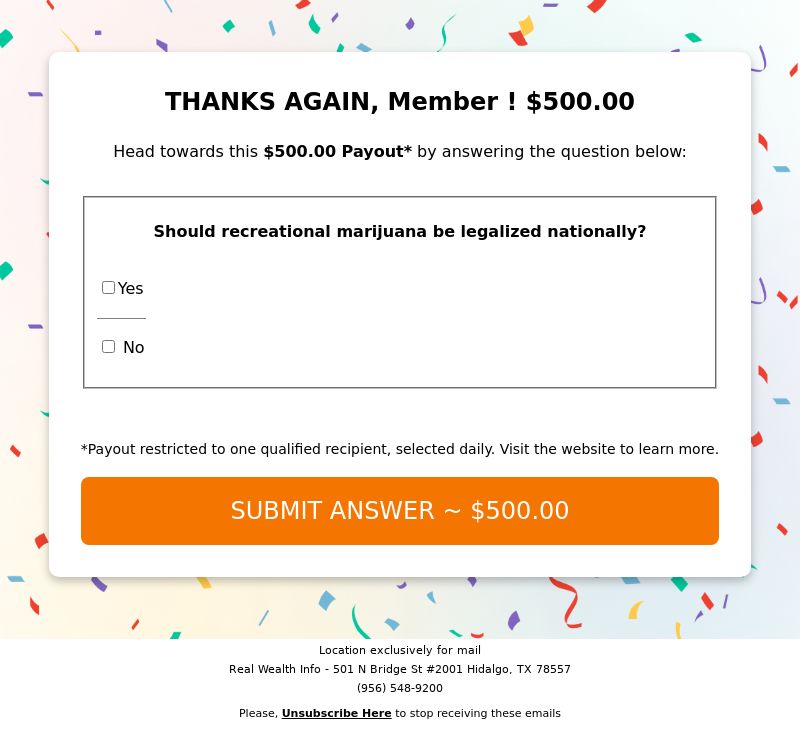Click the Yes answer label
This screenshot has height=731, width=800.
pyautogui.click(x=131, y=288)
